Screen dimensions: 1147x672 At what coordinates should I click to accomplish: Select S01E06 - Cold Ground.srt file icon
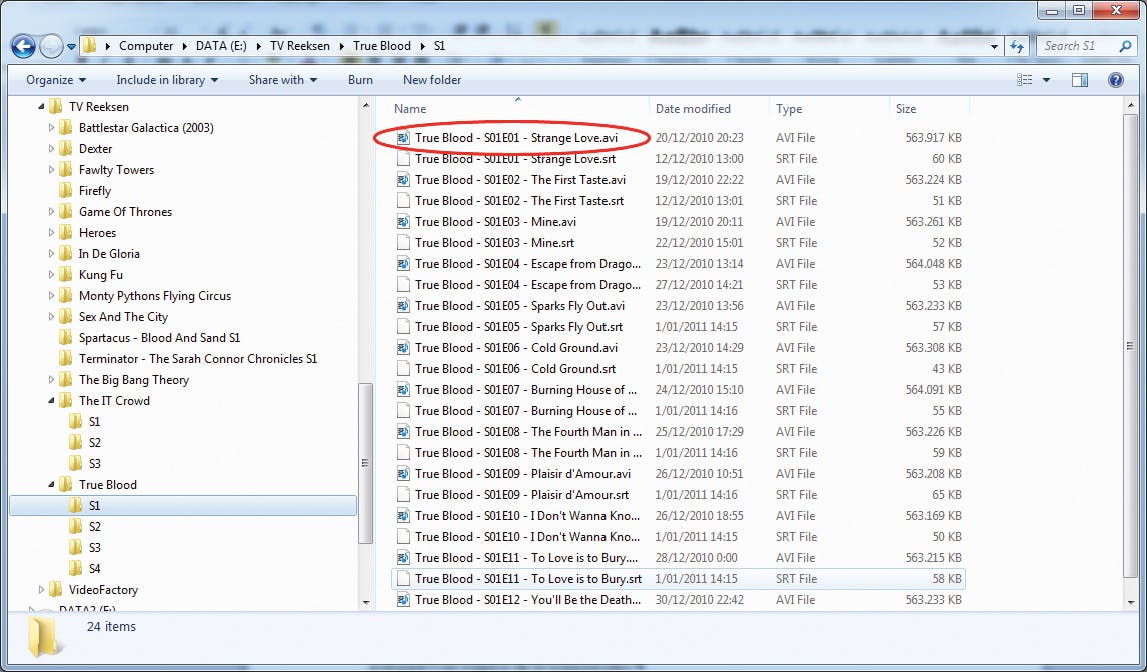pyautogui.click(x=402, y=369)
